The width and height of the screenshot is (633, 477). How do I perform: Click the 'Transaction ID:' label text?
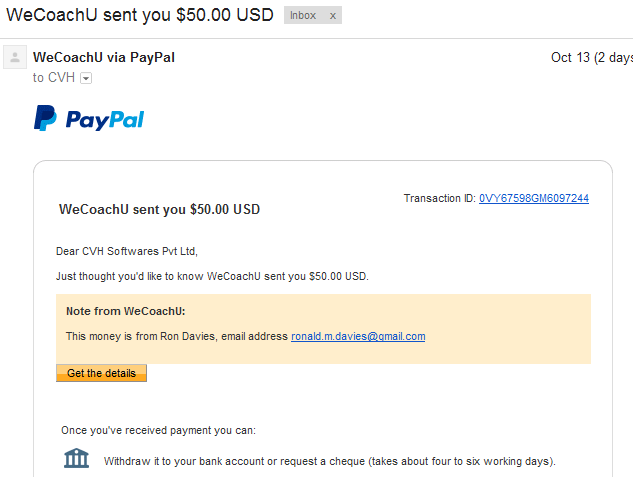[440, 198]
